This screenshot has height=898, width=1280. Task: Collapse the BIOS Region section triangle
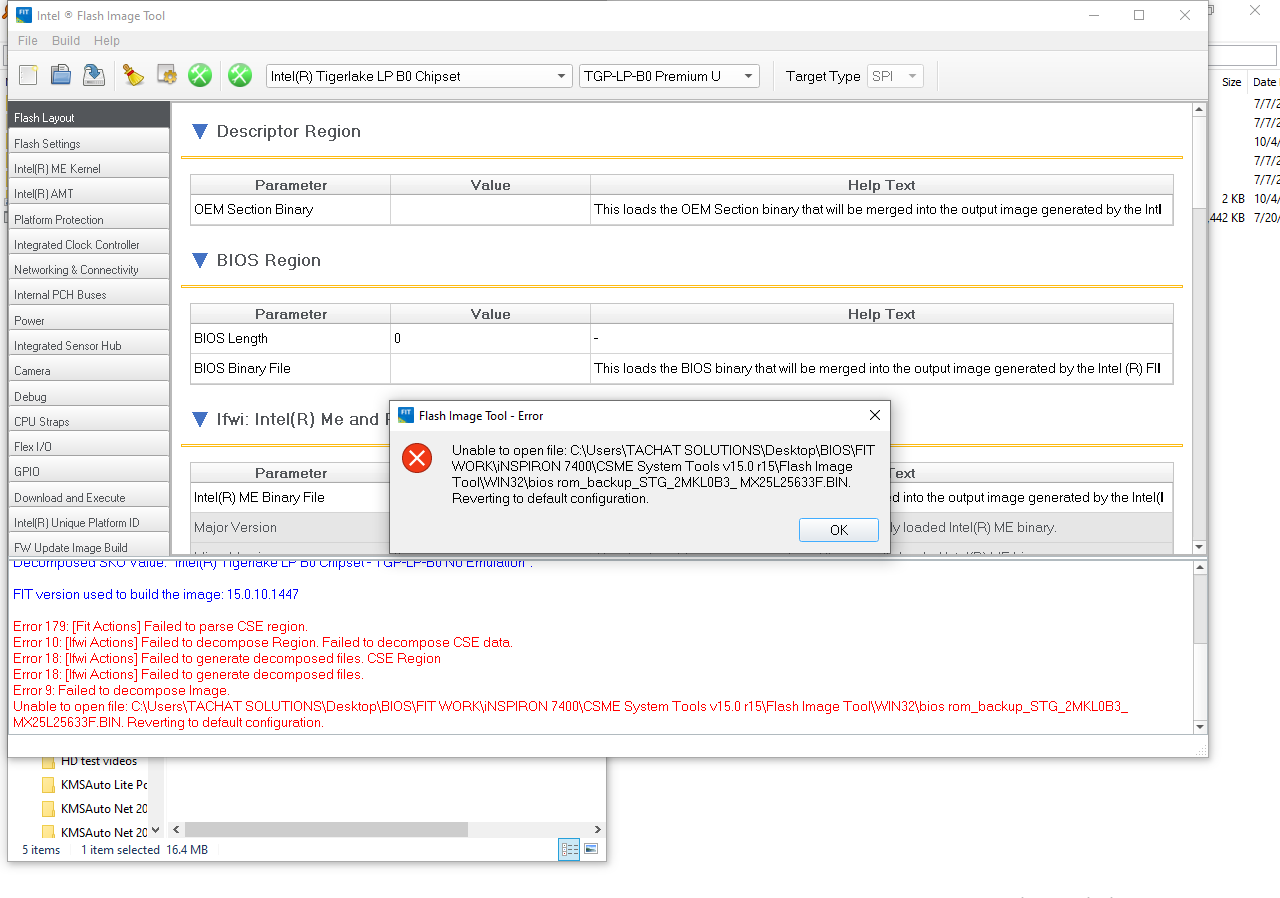pos(200,260)
